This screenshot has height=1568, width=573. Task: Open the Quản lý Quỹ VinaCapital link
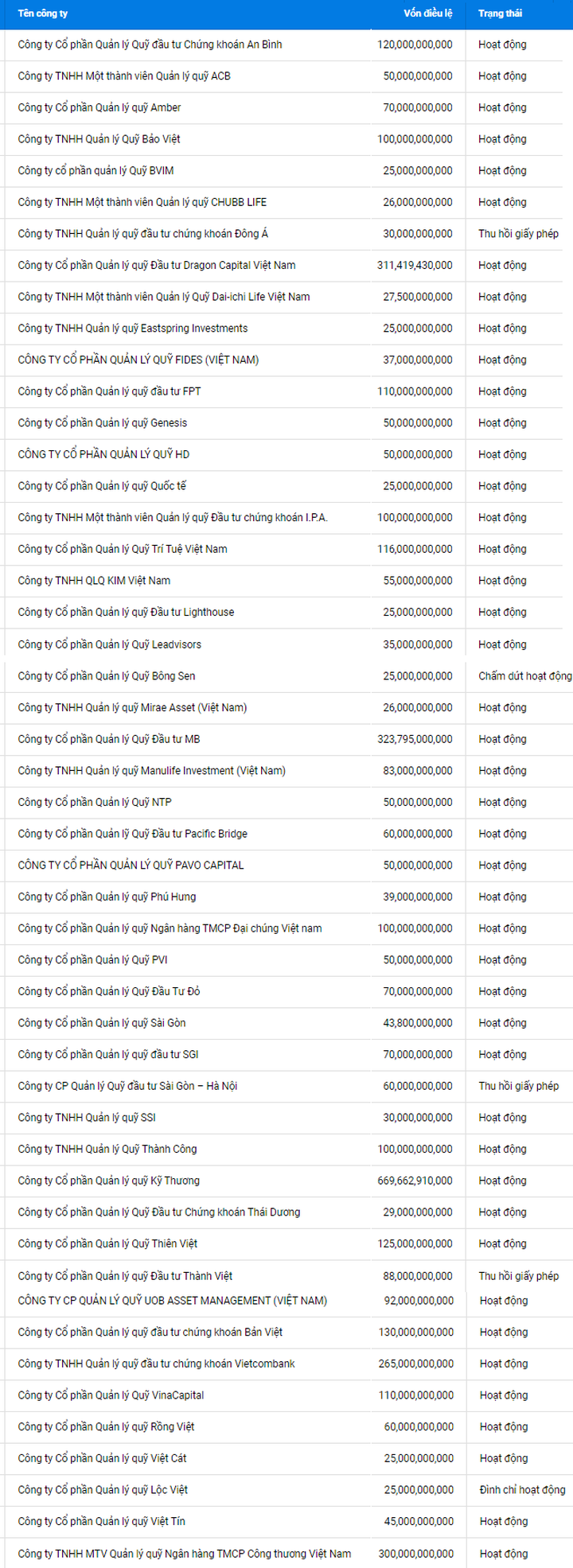(x=111, y=1395)
